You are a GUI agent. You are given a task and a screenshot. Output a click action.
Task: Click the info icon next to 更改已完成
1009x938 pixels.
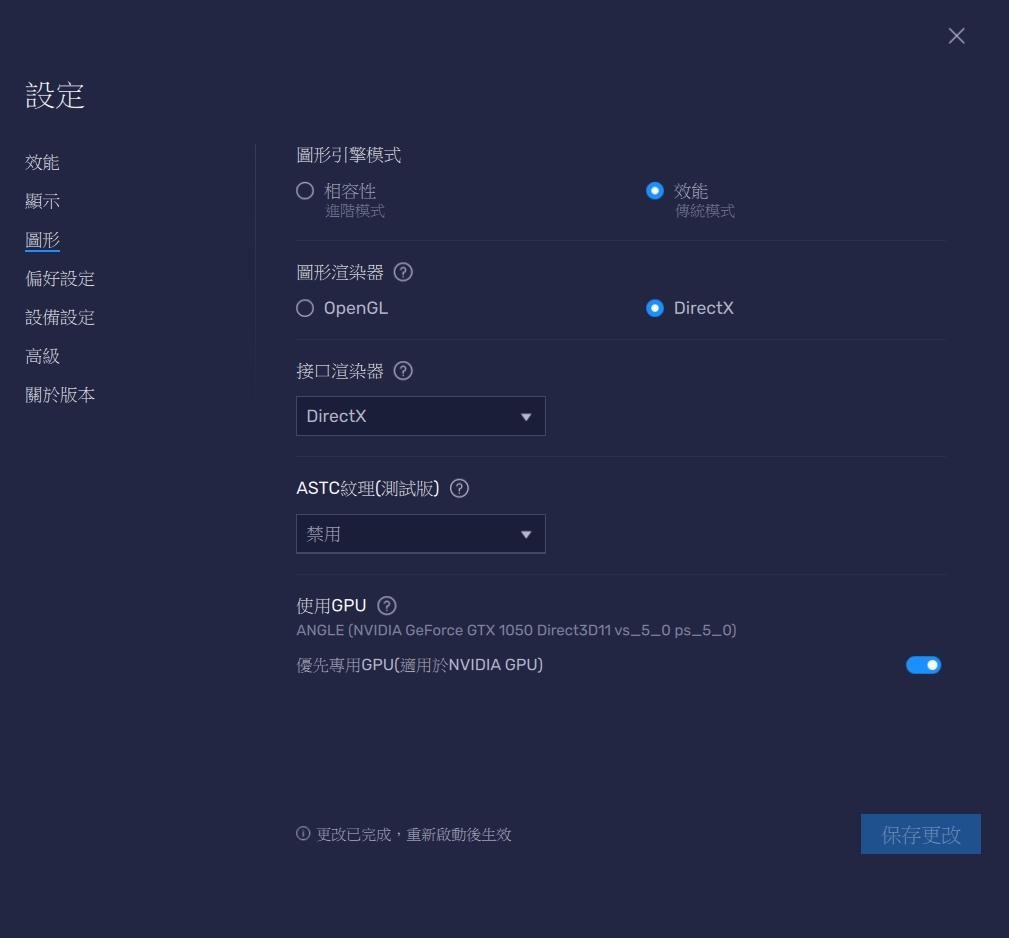[x=303, y=834]
